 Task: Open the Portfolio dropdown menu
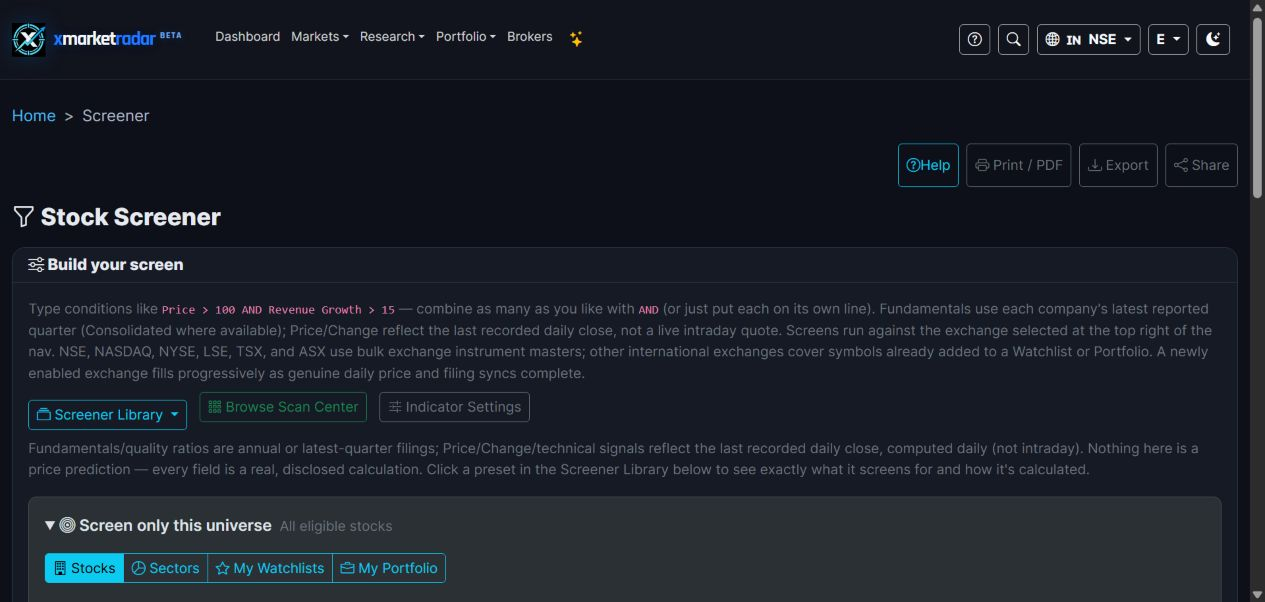point(466,37)
